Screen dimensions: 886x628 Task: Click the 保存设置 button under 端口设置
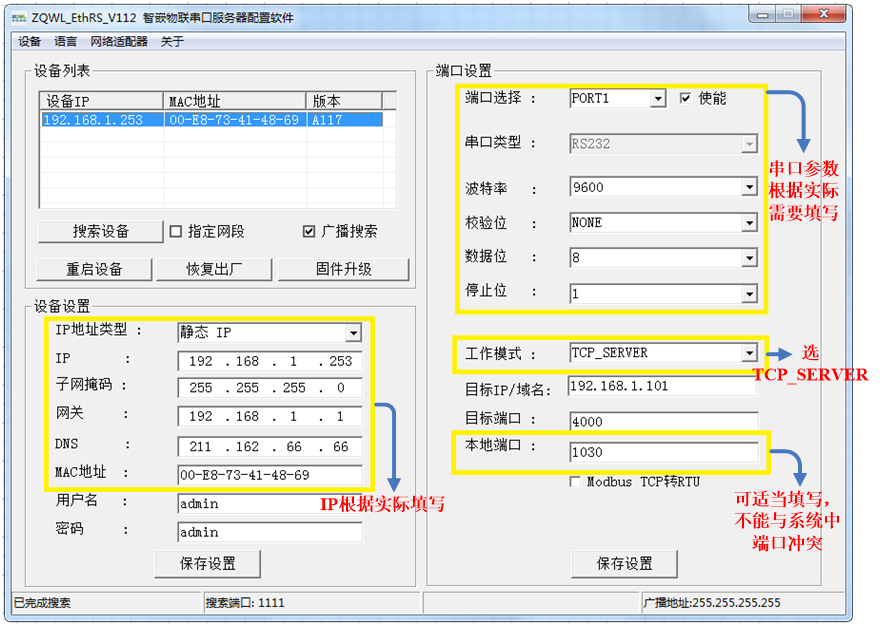click(625, 564)
